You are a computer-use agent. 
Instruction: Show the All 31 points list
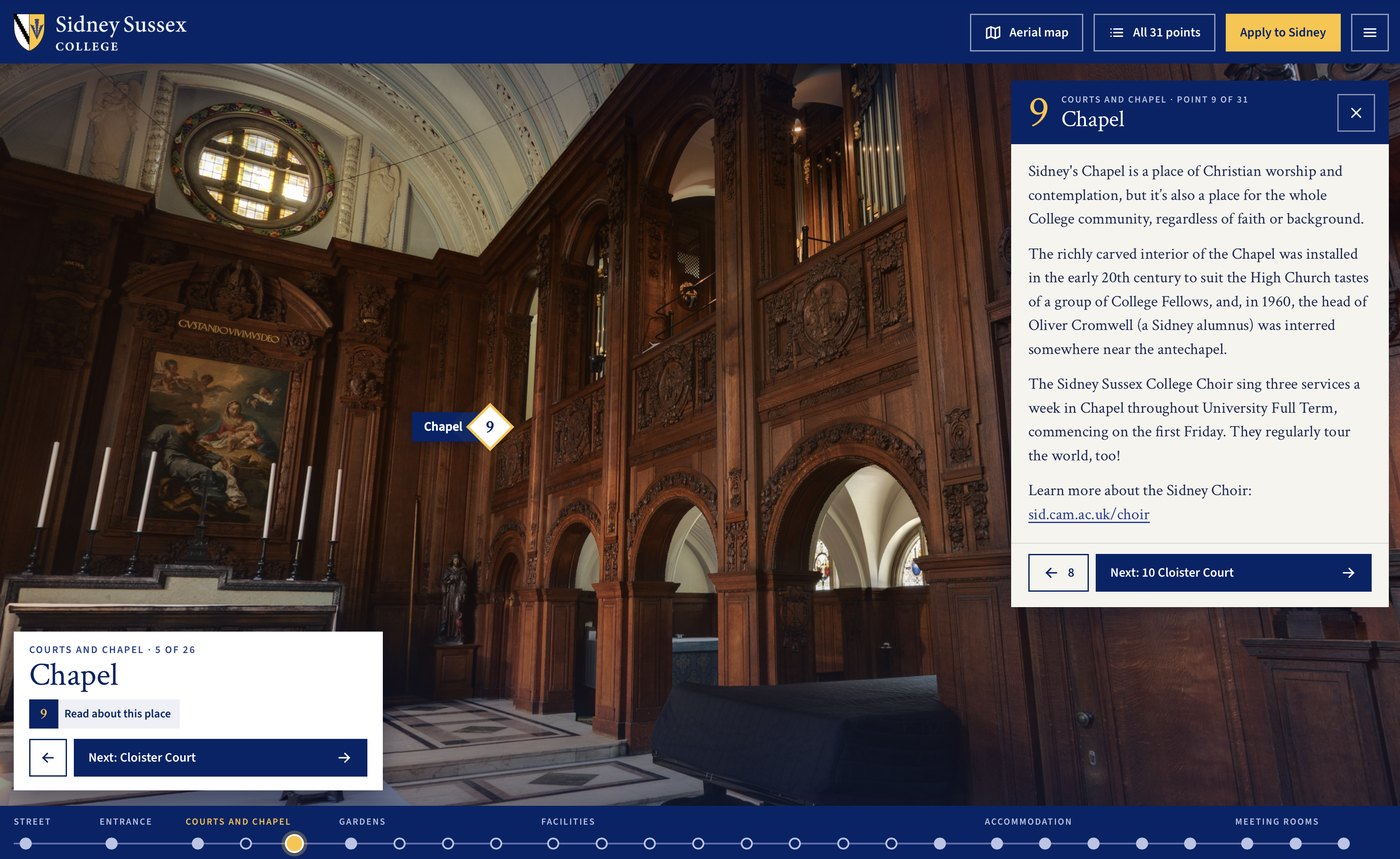tap(1154, 32)
